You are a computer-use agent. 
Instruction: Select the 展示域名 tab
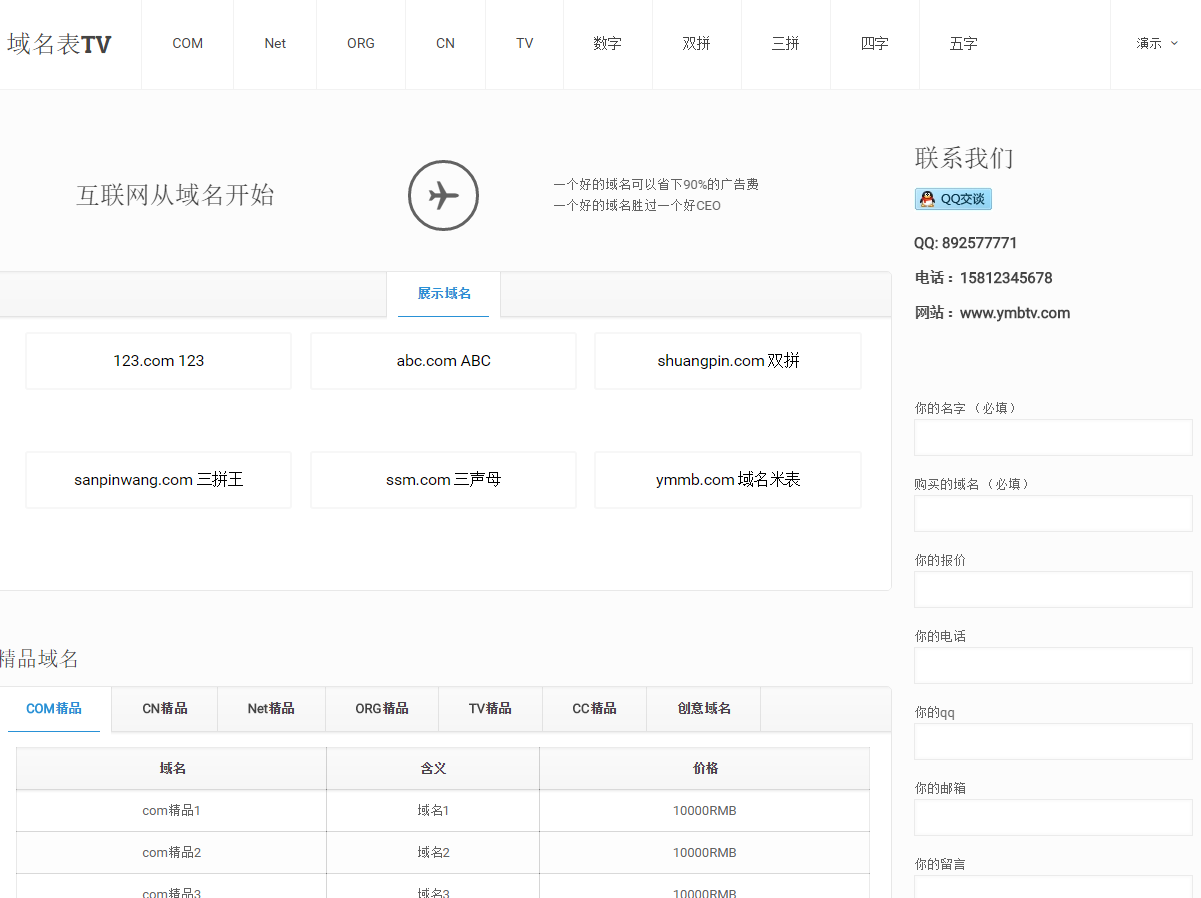(444, 294)
